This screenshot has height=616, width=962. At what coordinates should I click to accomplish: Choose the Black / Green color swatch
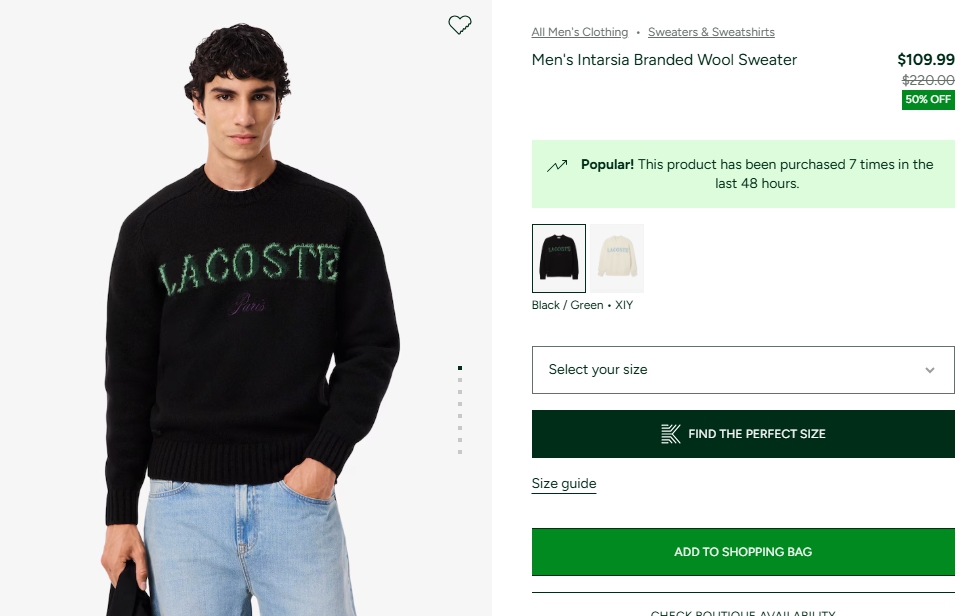[x=559, y=258]
